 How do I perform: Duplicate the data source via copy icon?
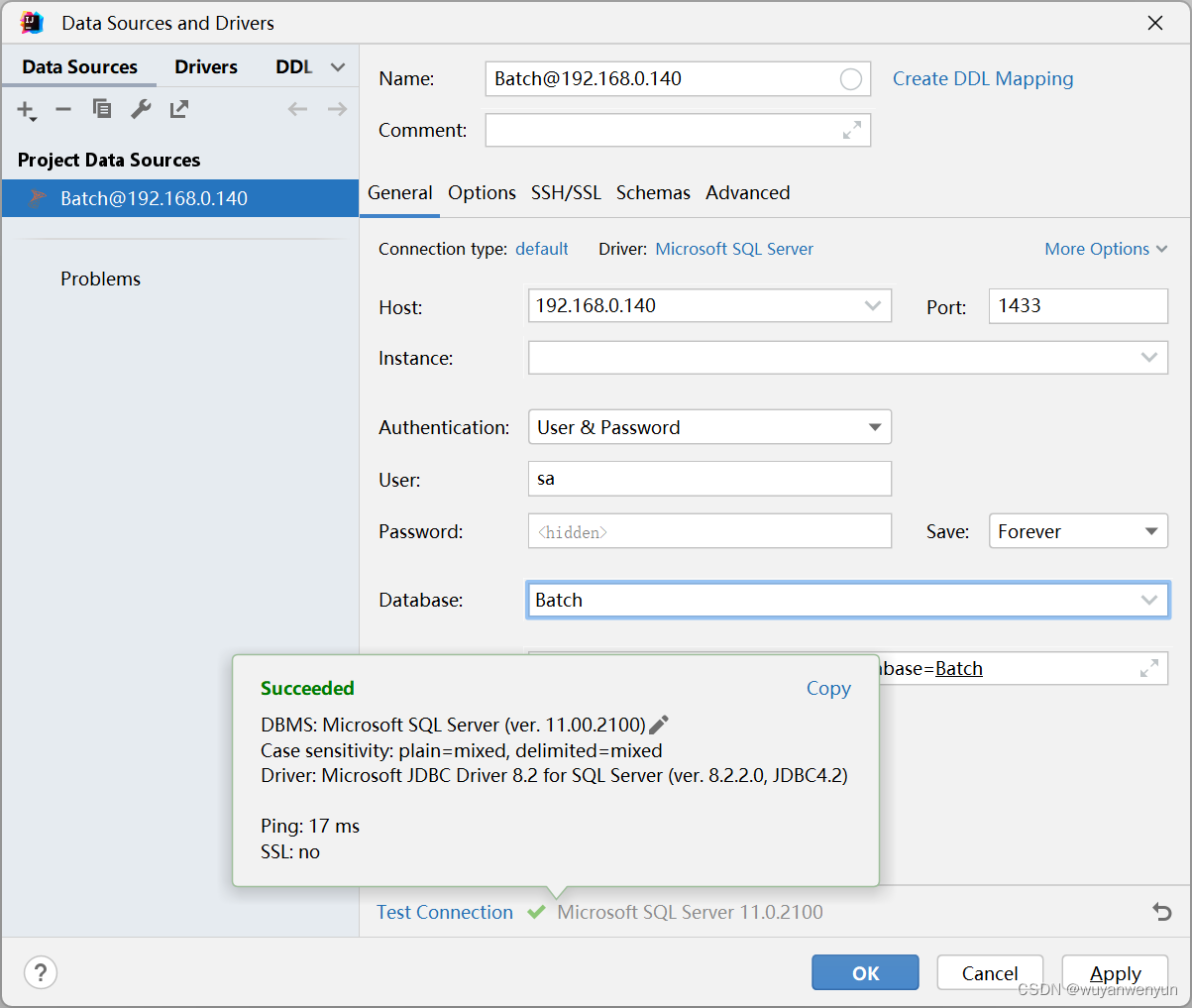(101, 109)
